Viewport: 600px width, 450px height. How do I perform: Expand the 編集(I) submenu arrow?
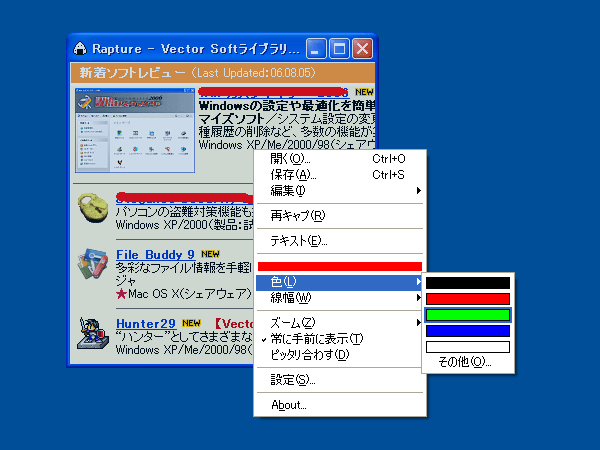[419, 191]
